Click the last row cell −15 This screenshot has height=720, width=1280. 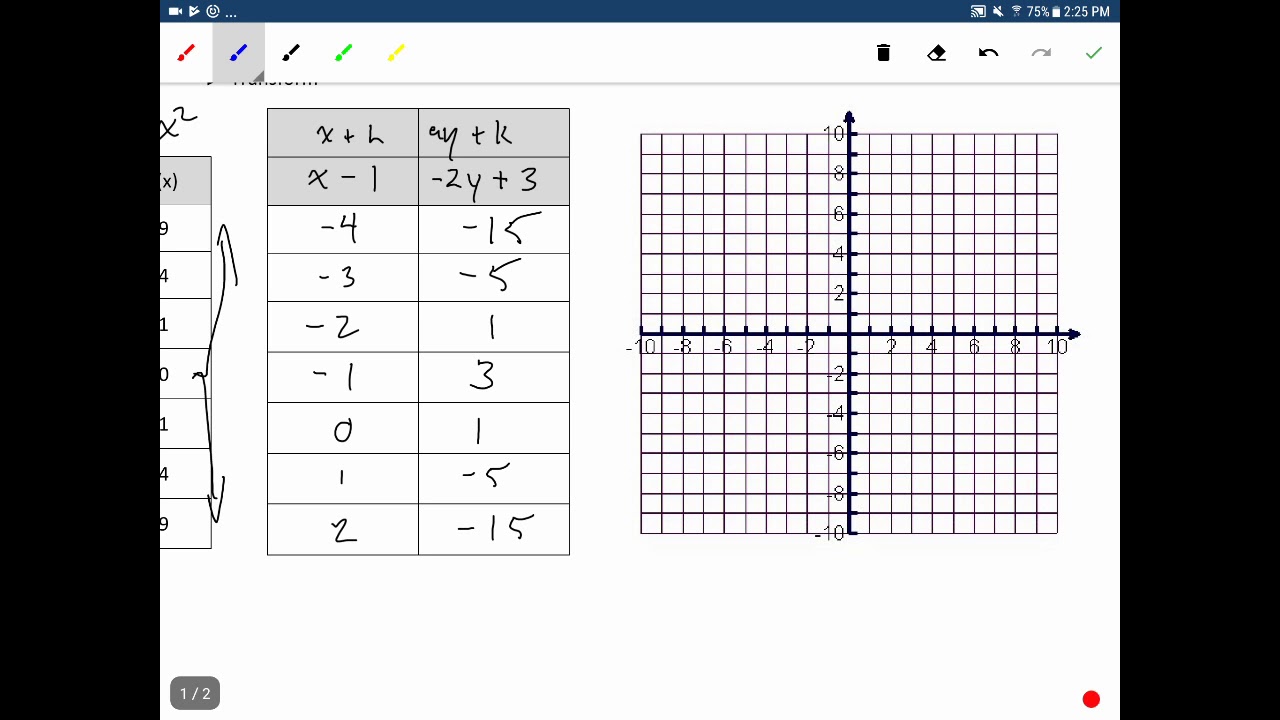(x=494, y=529)
